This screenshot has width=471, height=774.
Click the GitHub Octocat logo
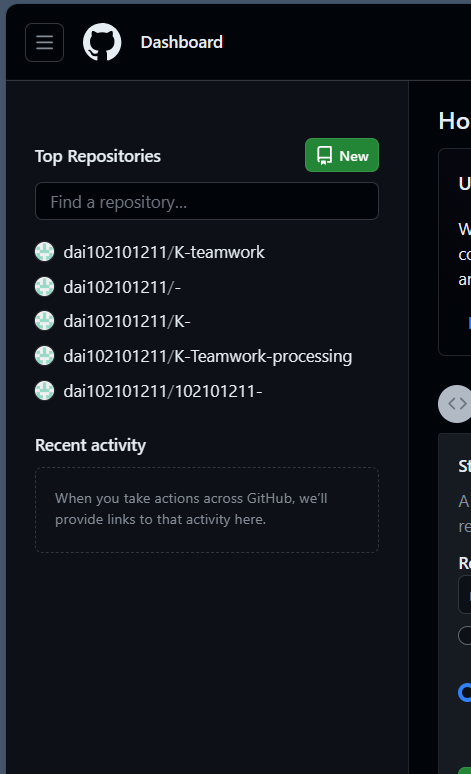(102, 42)
